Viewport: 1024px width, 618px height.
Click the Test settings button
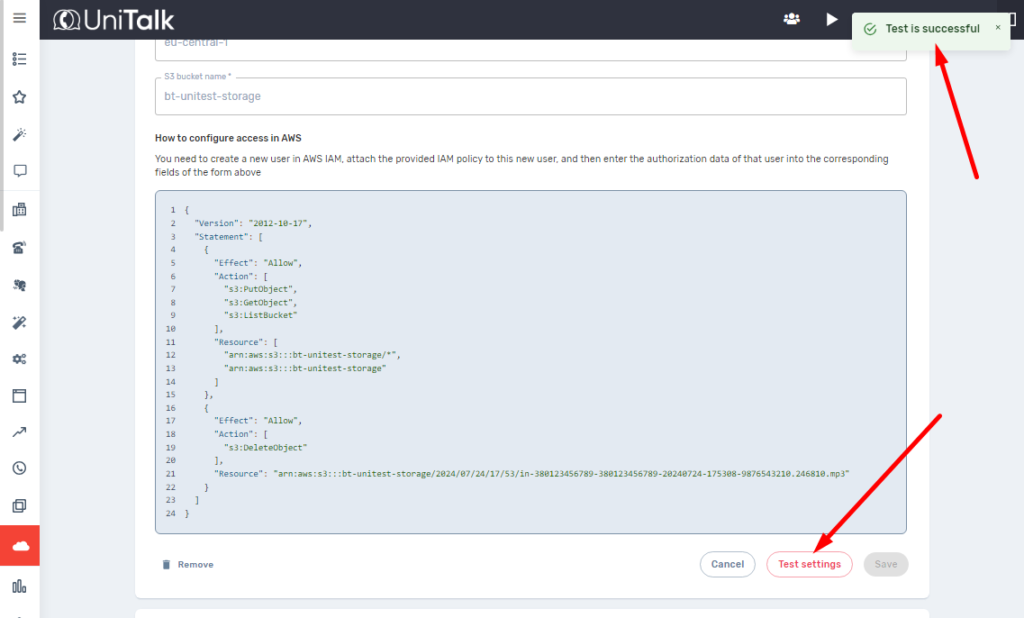809,564
